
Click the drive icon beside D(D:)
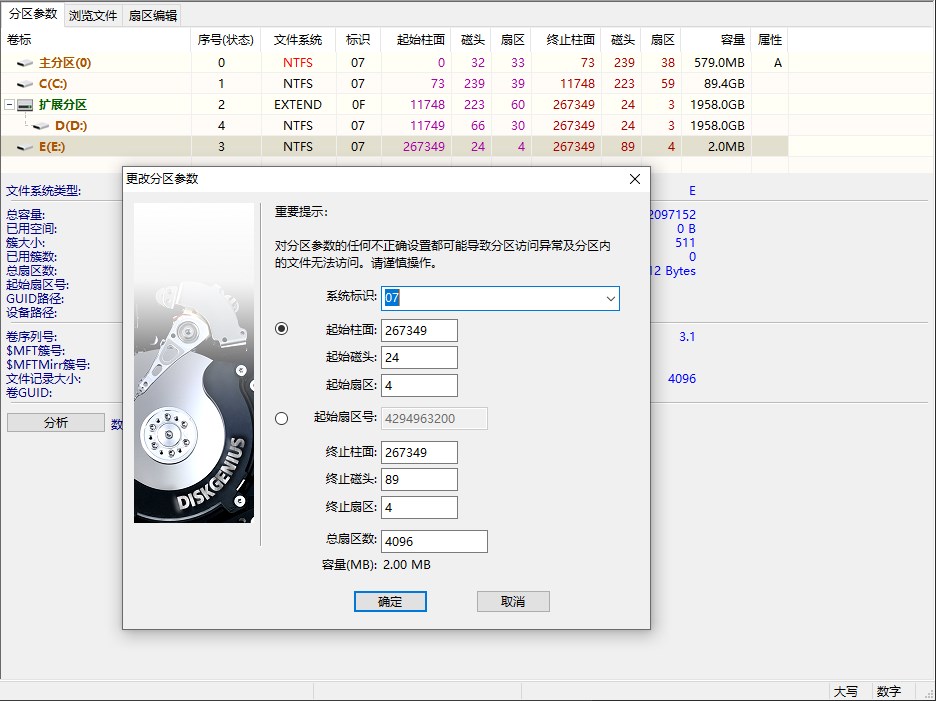tap(41, 126)
